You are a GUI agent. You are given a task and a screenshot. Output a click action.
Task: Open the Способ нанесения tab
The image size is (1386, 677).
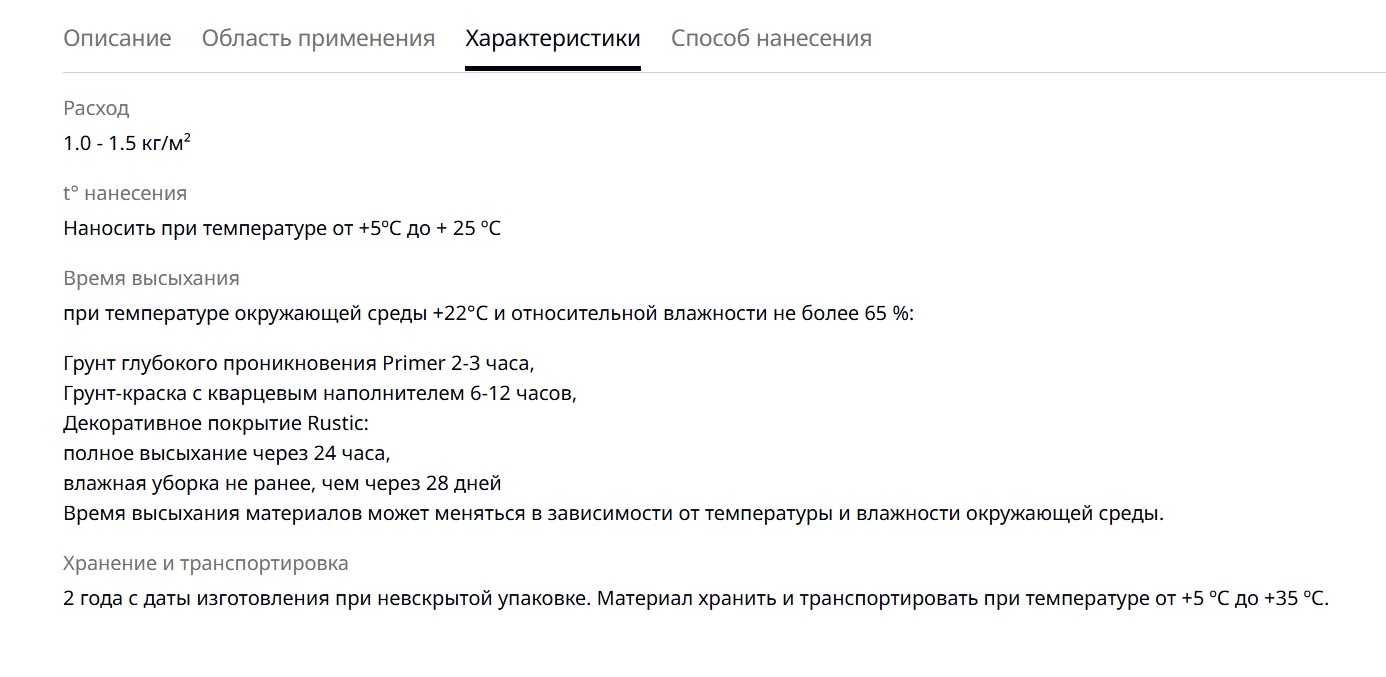point(771,39)
